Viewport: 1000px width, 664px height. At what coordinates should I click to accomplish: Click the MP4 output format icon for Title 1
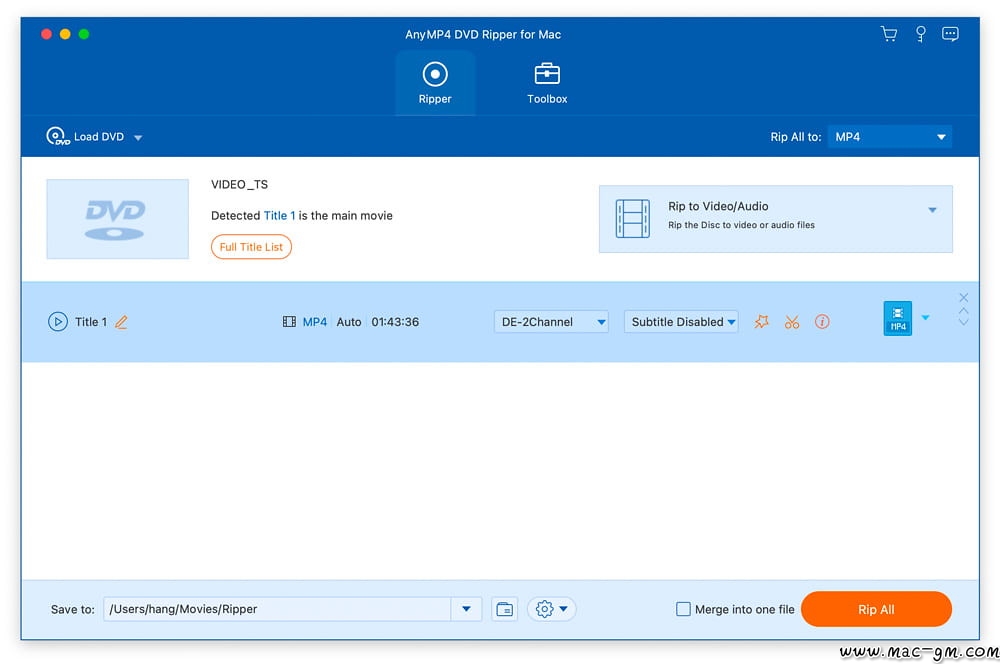coord(897,318)
